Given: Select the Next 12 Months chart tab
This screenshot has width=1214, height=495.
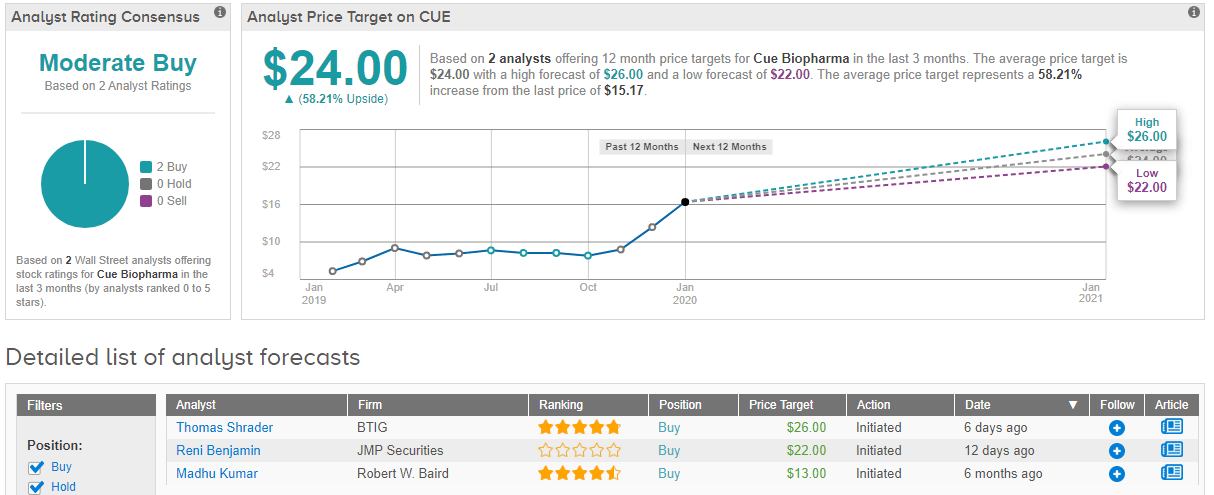Looking at the screenshot, I should coord(729,147).
